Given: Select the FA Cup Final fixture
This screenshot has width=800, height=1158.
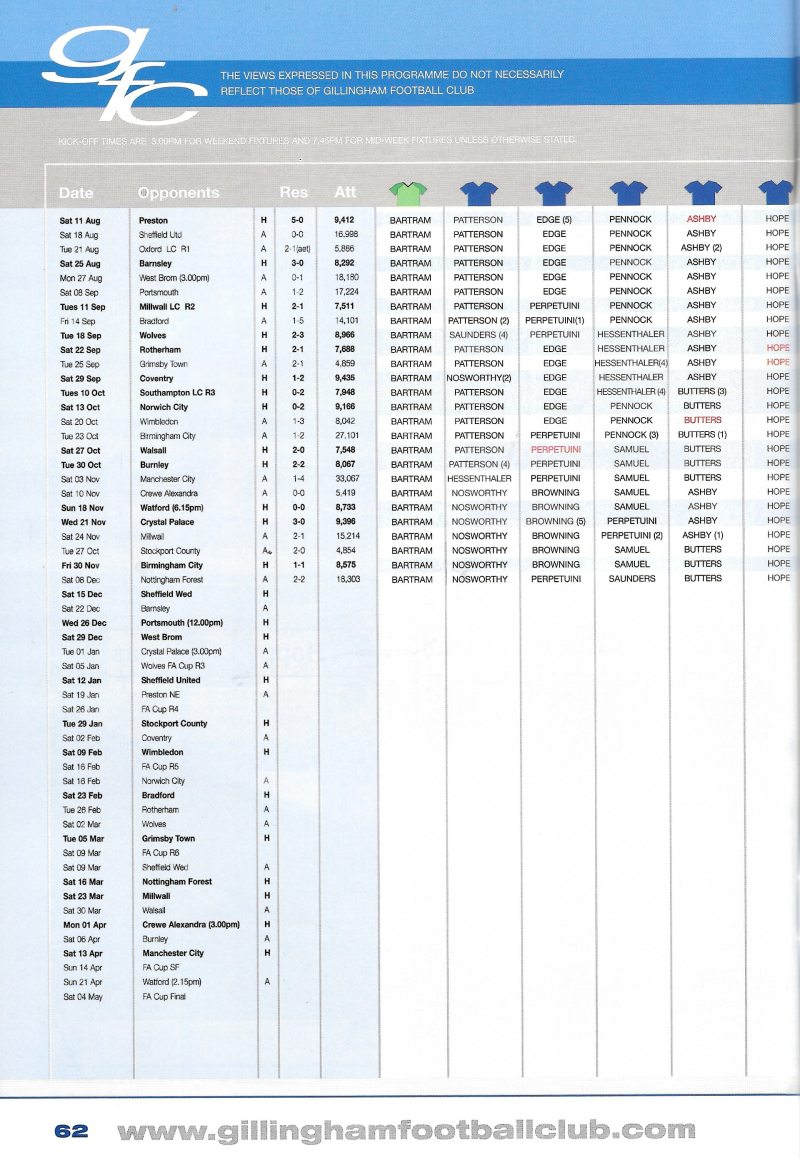Looking at the screenshot, I should coord(164,997).
